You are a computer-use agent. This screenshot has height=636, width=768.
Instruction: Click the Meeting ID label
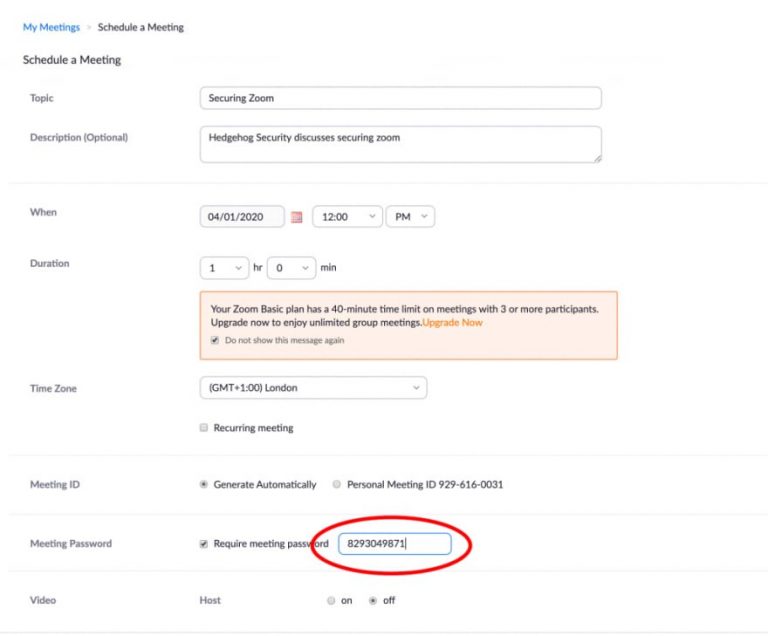tap(55, 485)
